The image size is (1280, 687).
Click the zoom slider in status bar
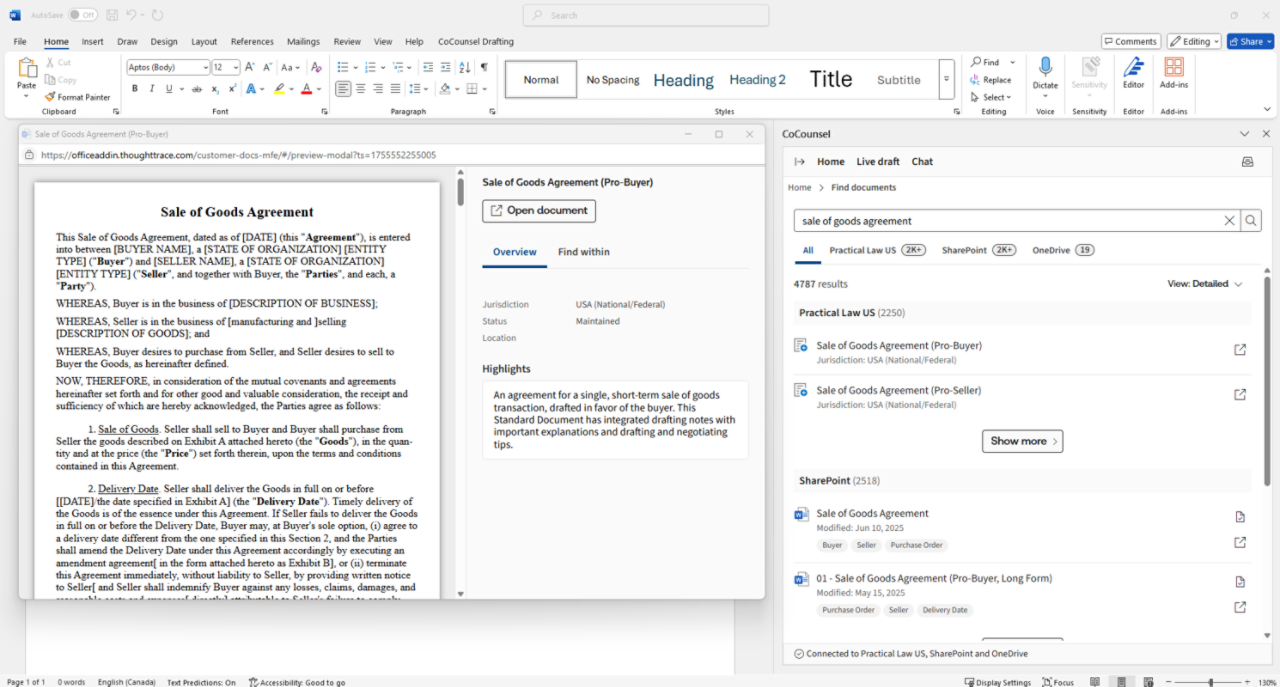(1210, 682)
